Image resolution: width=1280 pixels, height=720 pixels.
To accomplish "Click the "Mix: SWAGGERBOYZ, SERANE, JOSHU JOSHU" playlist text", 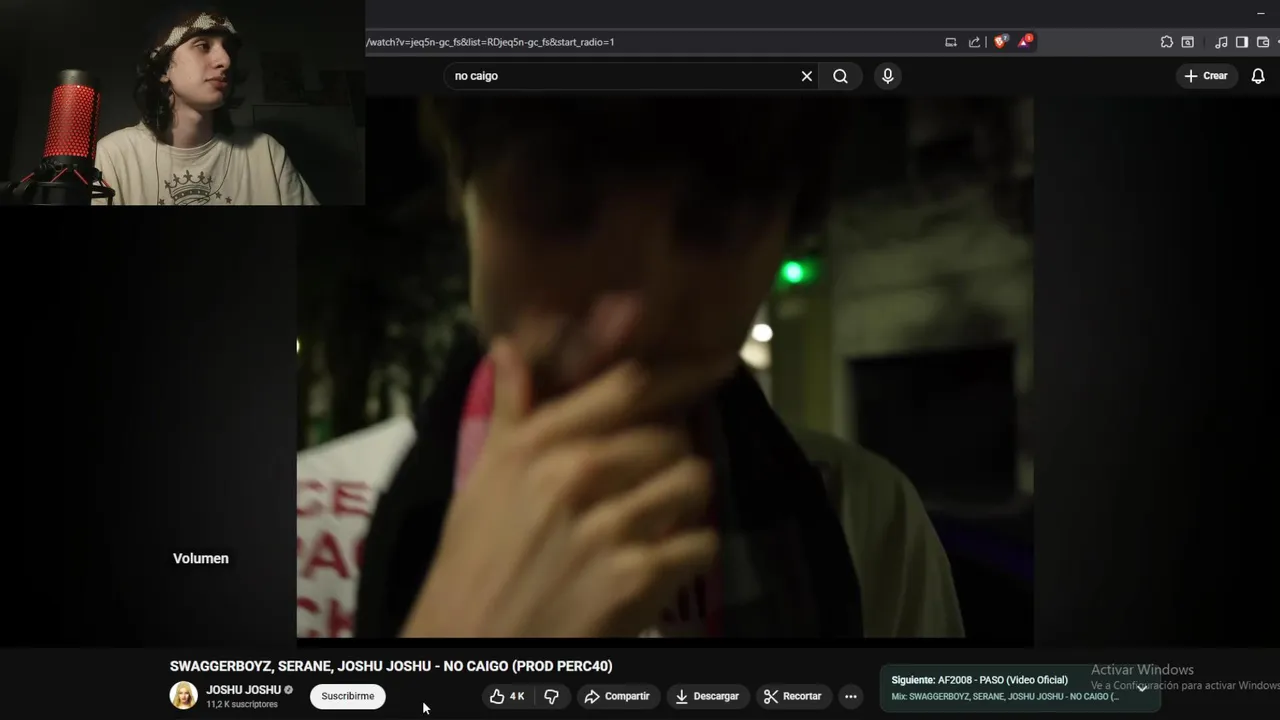I will pos(1005,697).
